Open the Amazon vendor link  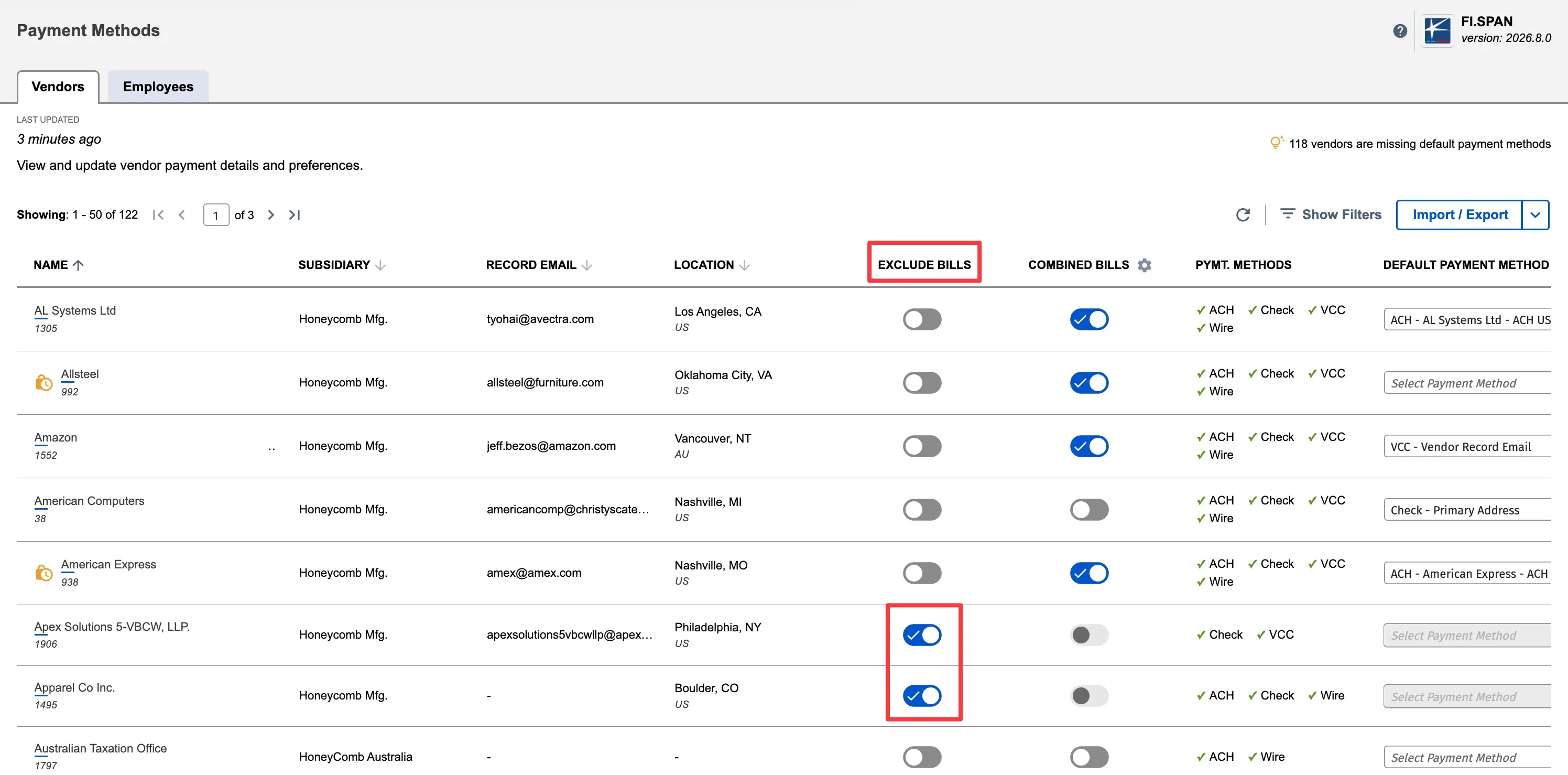(x=56, y=438)
